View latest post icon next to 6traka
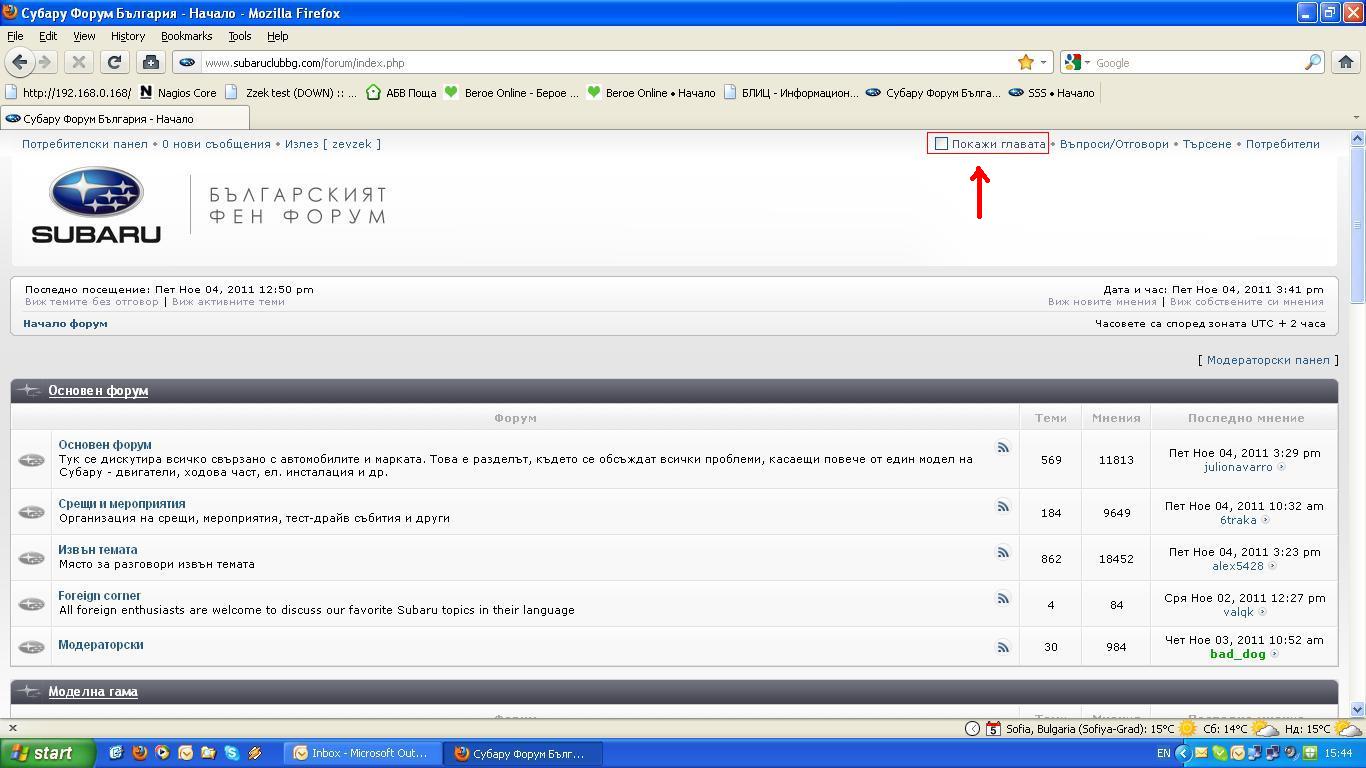1366x768 pixels. (x=1265, y=520)
